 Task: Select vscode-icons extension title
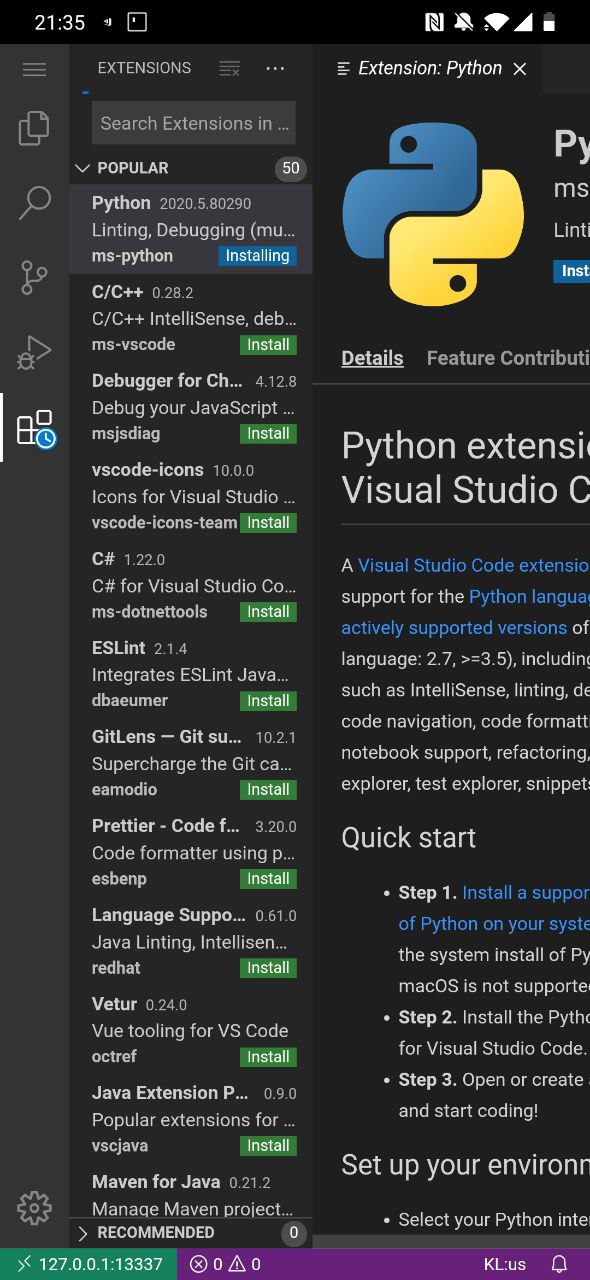click(147, 470)
